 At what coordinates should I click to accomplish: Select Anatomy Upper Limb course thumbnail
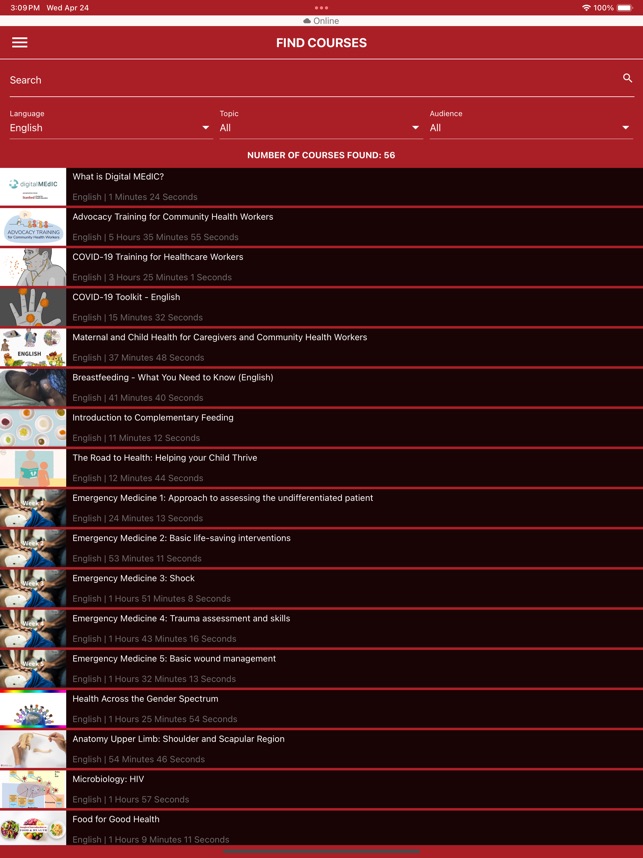(33, 748)
